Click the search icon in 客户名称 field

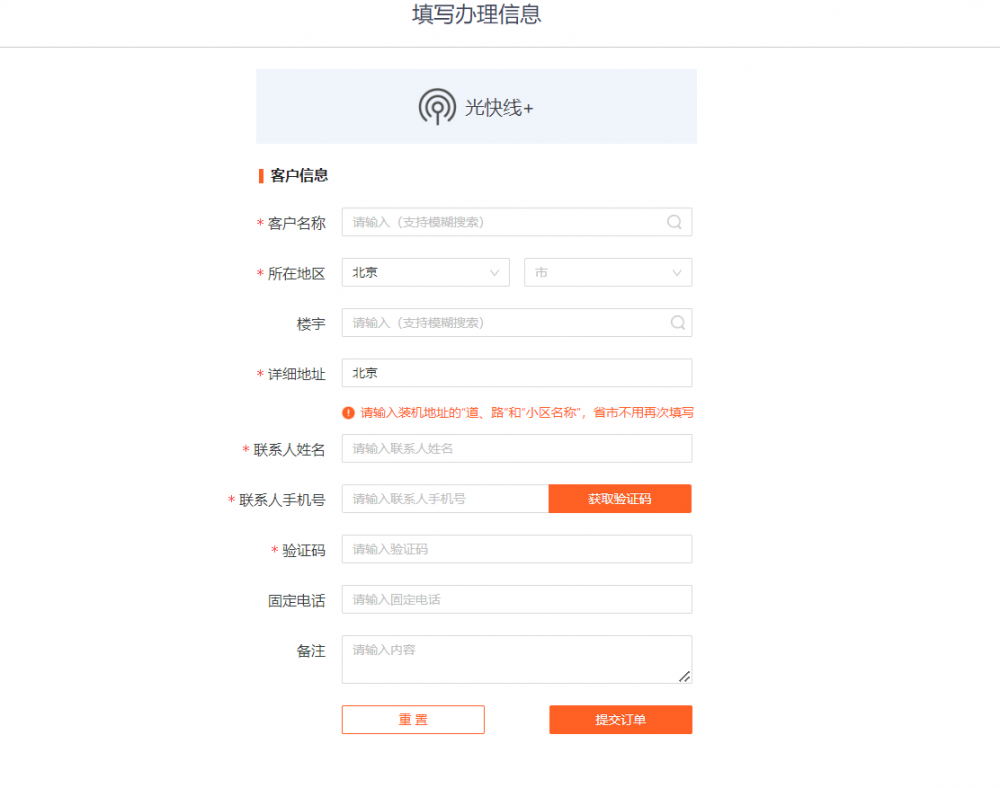point(674,222)
